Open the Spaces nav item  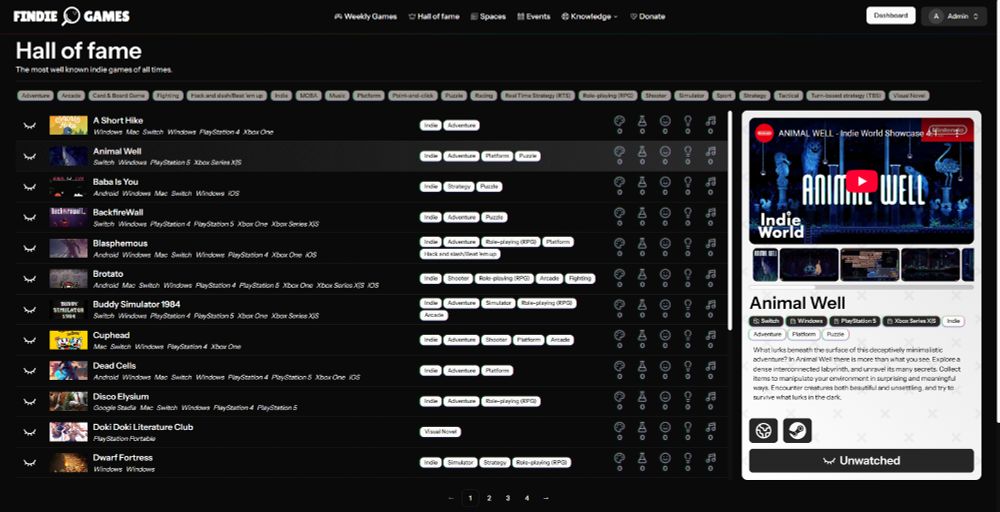click(x=488, y=17)
